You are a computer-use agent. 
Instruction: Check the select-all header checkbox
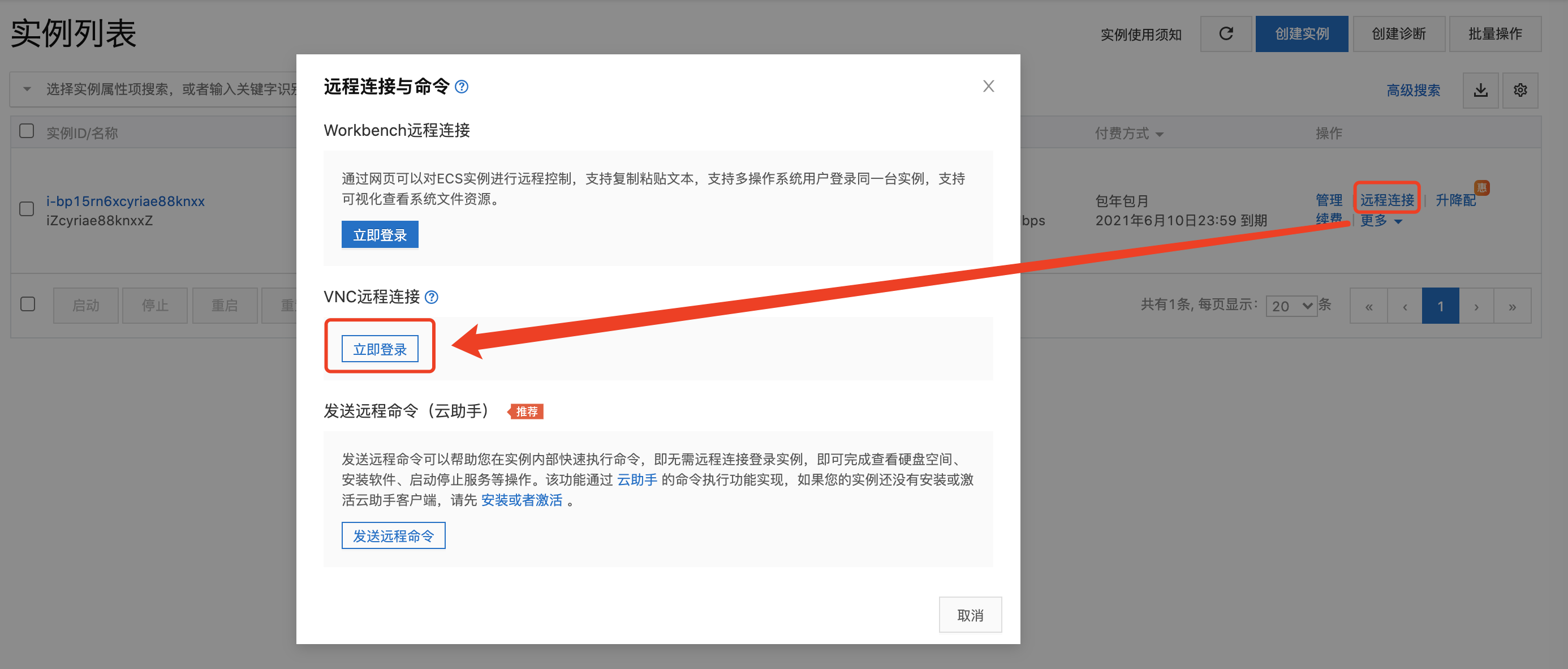click(27, 132)
